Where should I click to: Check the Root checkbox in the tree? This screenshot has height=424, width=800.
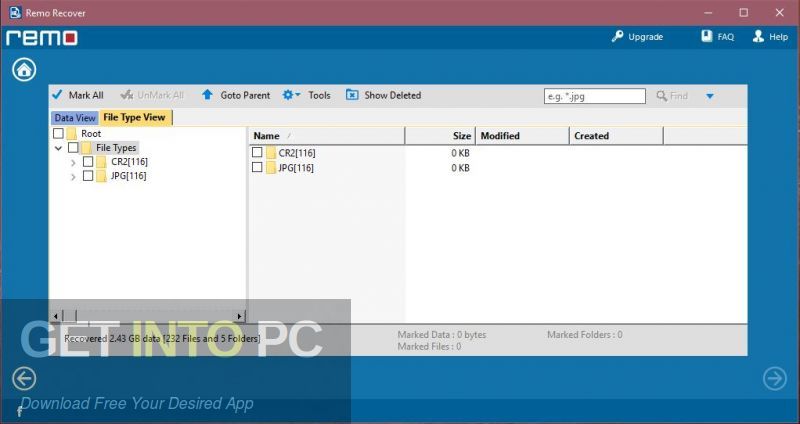58,134
